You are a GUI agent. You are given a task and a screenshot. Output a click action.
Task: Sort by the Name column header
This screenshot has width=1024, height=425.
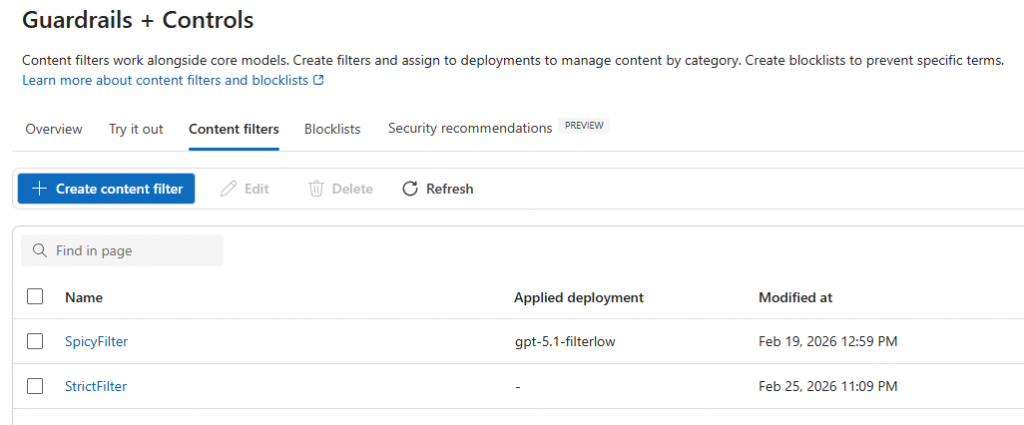(x=84, y=298)
